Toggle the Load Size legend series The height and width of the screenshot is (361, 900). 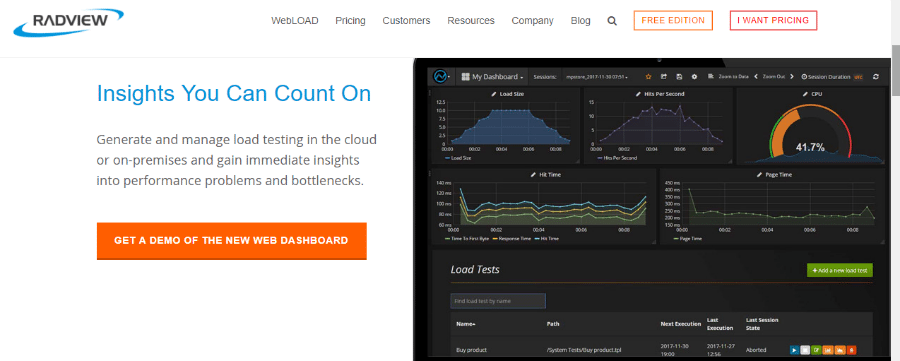click(457, 158)
